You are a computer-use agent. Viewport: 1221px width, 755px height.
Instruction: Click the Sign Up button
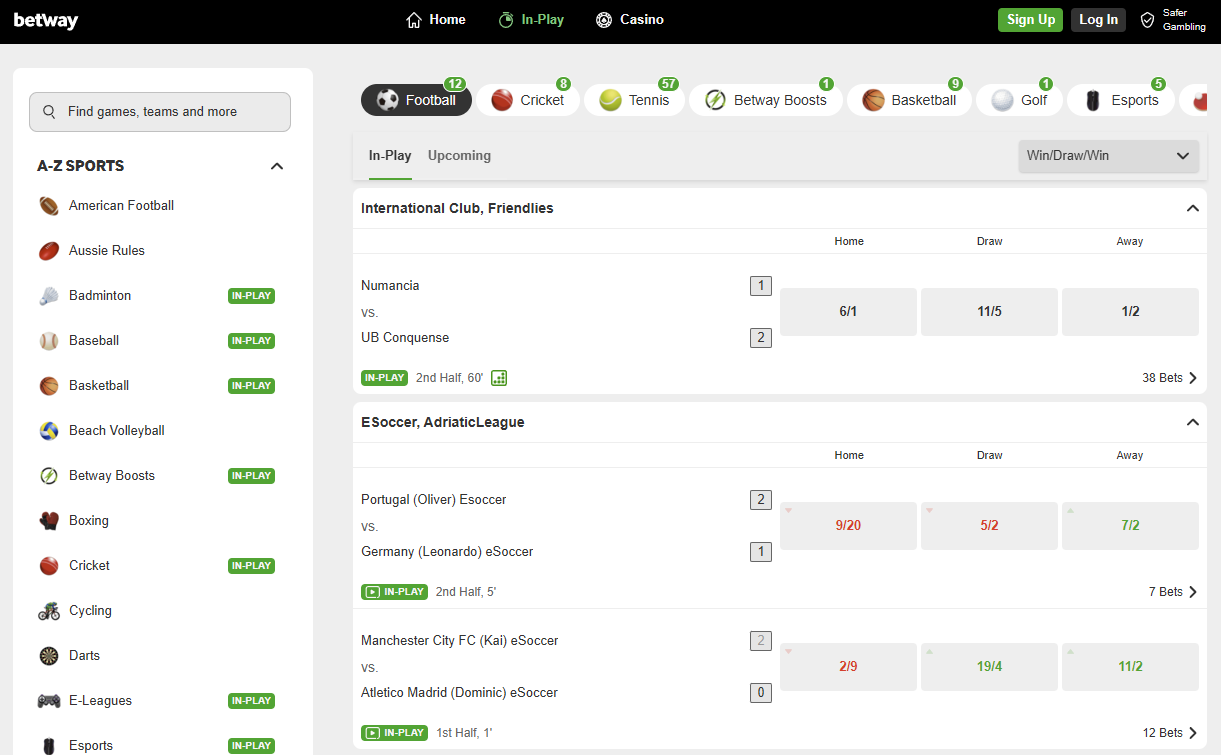(x=1031, y=20)
